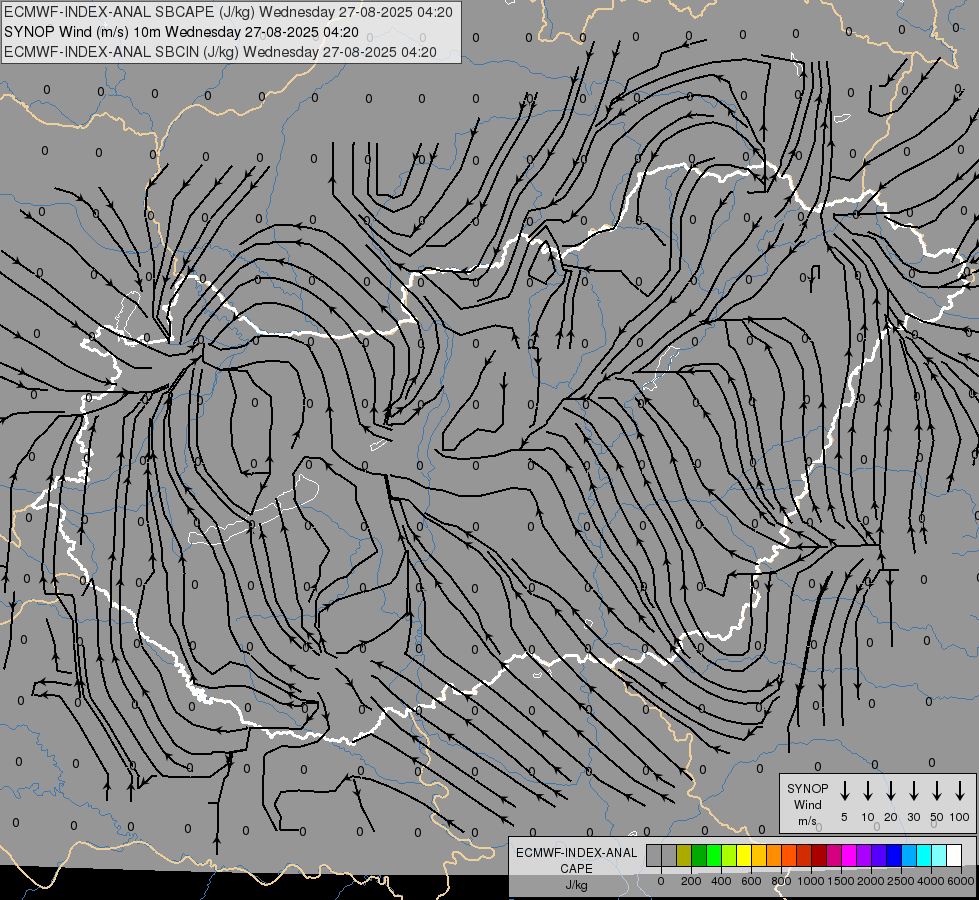979x900 pixels.
Task: Click the 600 value on the CAPE scale
Action: coord(751,881)
